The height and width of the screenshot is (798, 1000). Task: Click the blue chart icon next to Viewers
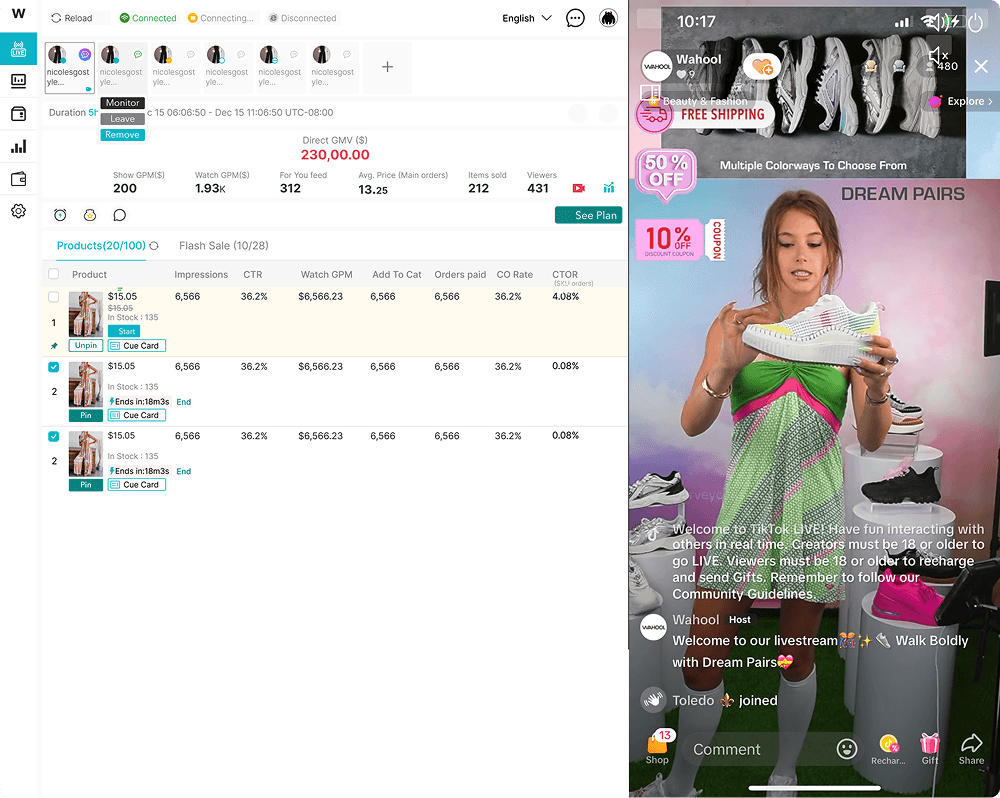[609, 188]
